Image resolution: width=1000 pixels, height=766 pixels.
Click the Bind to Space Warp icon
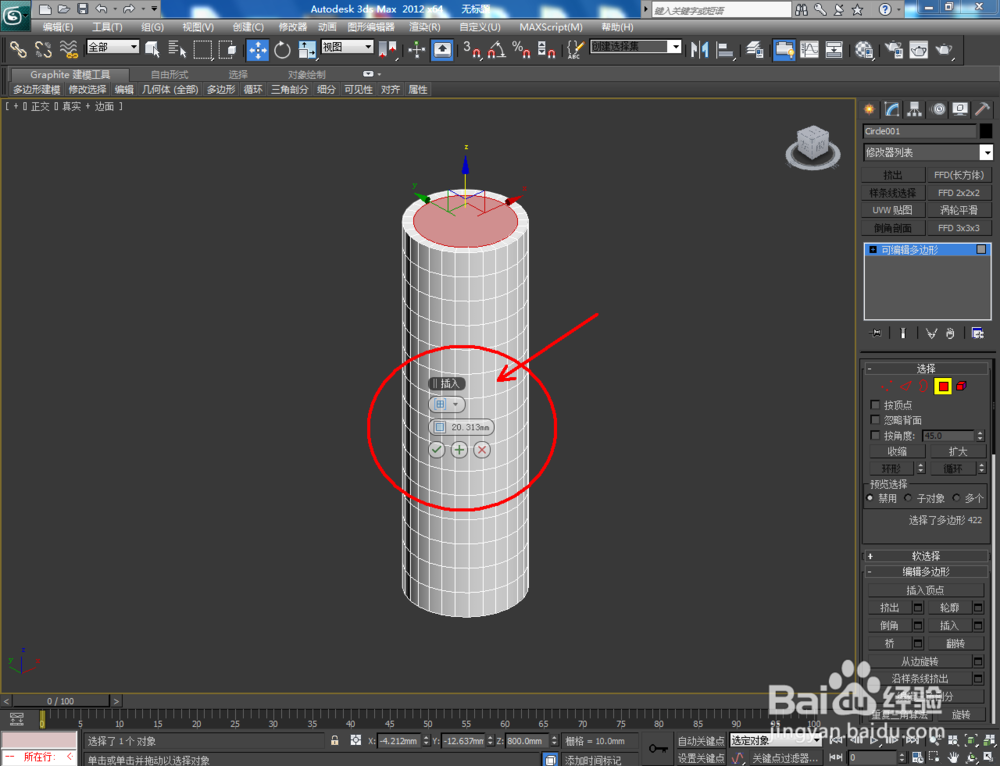pyautogui.click(x=68, y=49)
